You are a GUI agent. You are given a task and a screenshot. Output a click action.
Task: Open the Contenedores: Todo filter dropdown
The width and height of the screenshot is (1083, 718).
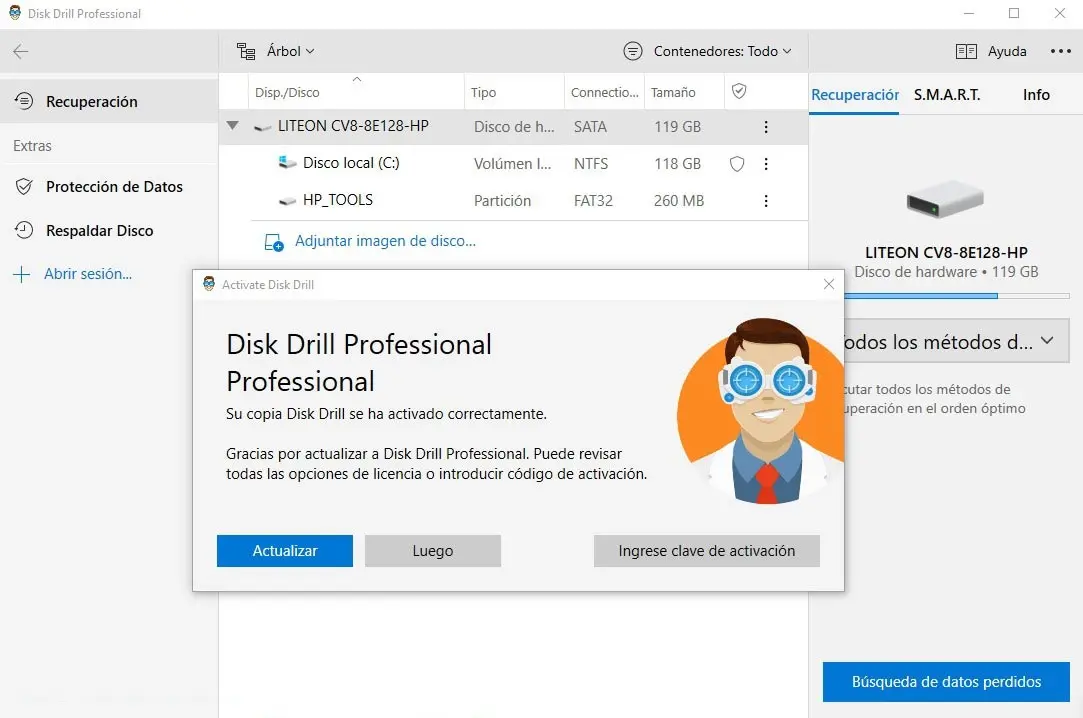tap(708, 51)
